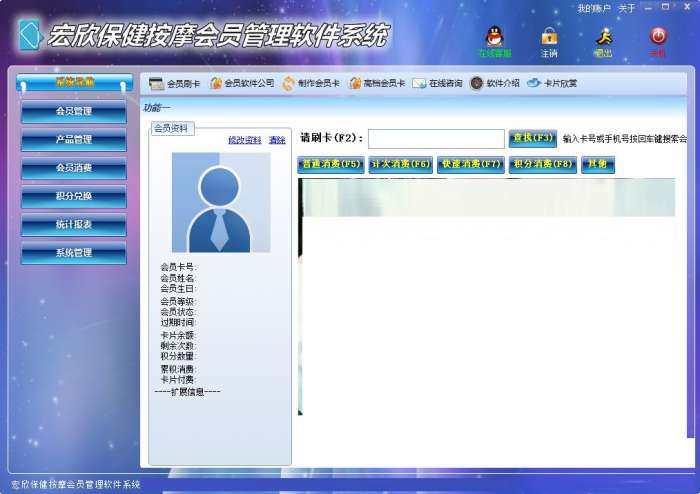
Task: Click the 清除 link in the member panel
Action: 277,140
